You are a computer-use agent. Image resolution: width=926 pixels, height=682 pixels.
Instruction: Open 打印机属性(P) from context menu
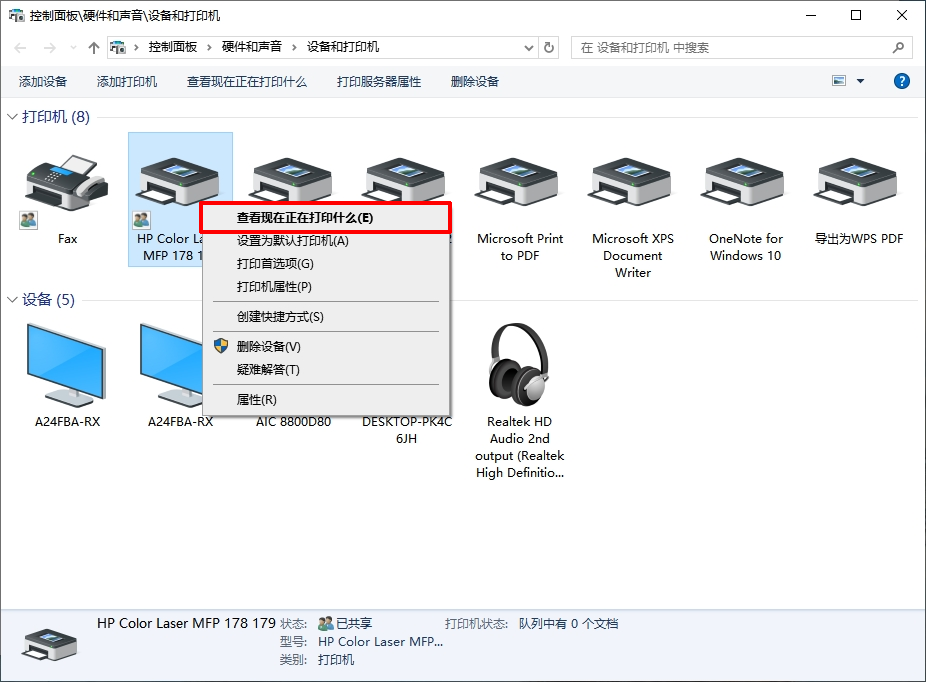326,287
